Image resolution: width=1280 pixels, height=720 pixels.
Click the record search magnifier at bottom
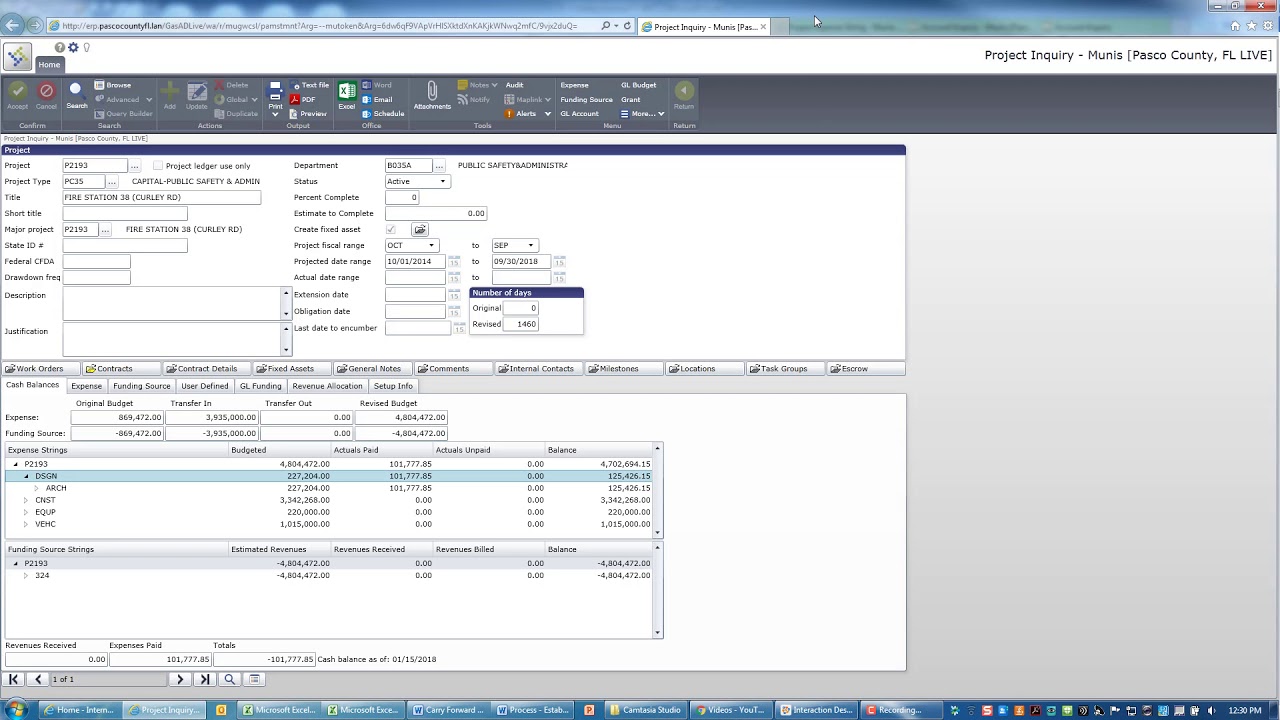(229, 679)
